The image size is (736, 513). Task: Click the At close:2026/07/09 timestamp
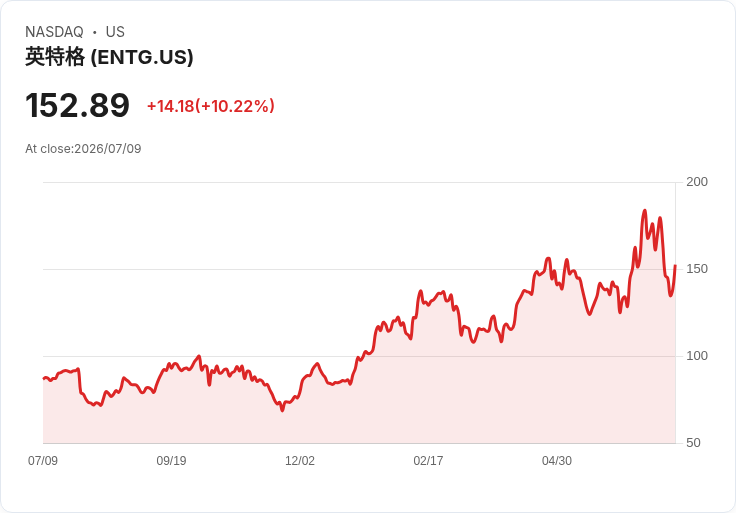(x=83, y=149)
